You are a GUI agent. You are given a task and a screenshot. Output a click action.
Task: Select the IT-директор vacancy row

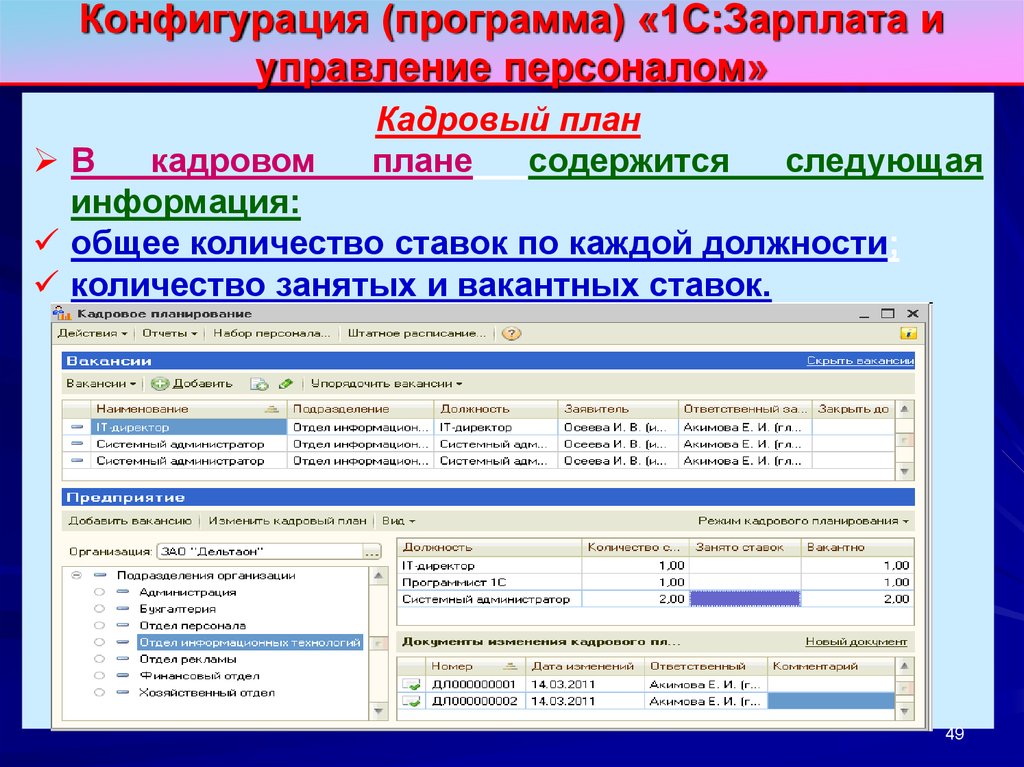[x=478, y=427]
